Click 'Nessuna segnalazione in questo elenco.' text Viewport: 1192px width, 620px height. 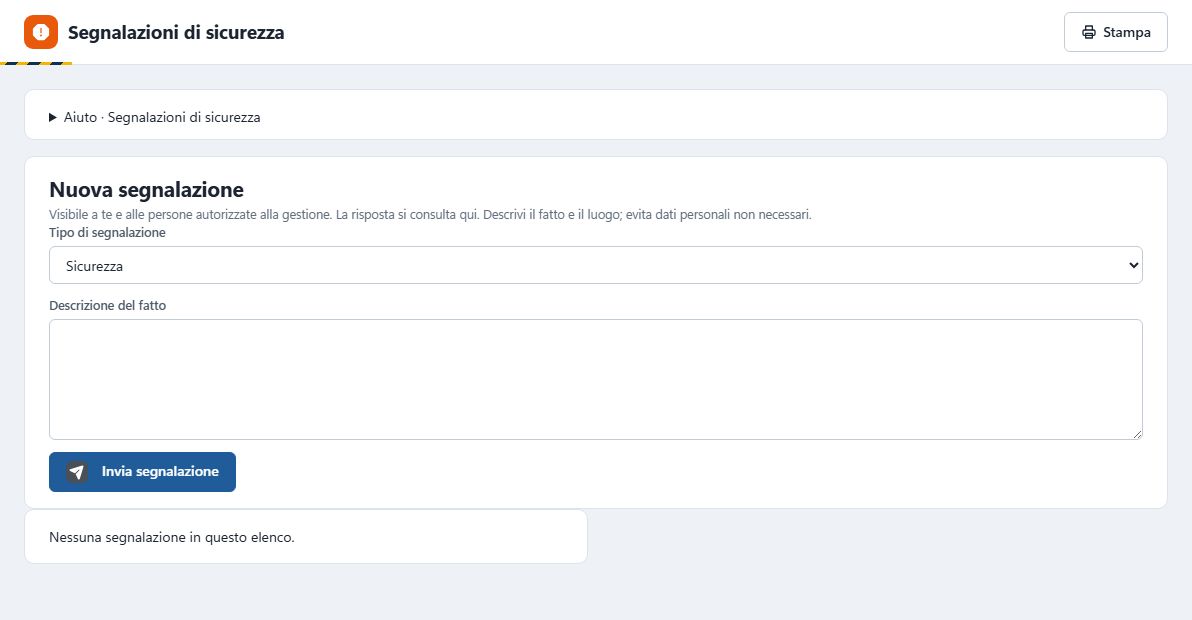click(x=172, y=537)
